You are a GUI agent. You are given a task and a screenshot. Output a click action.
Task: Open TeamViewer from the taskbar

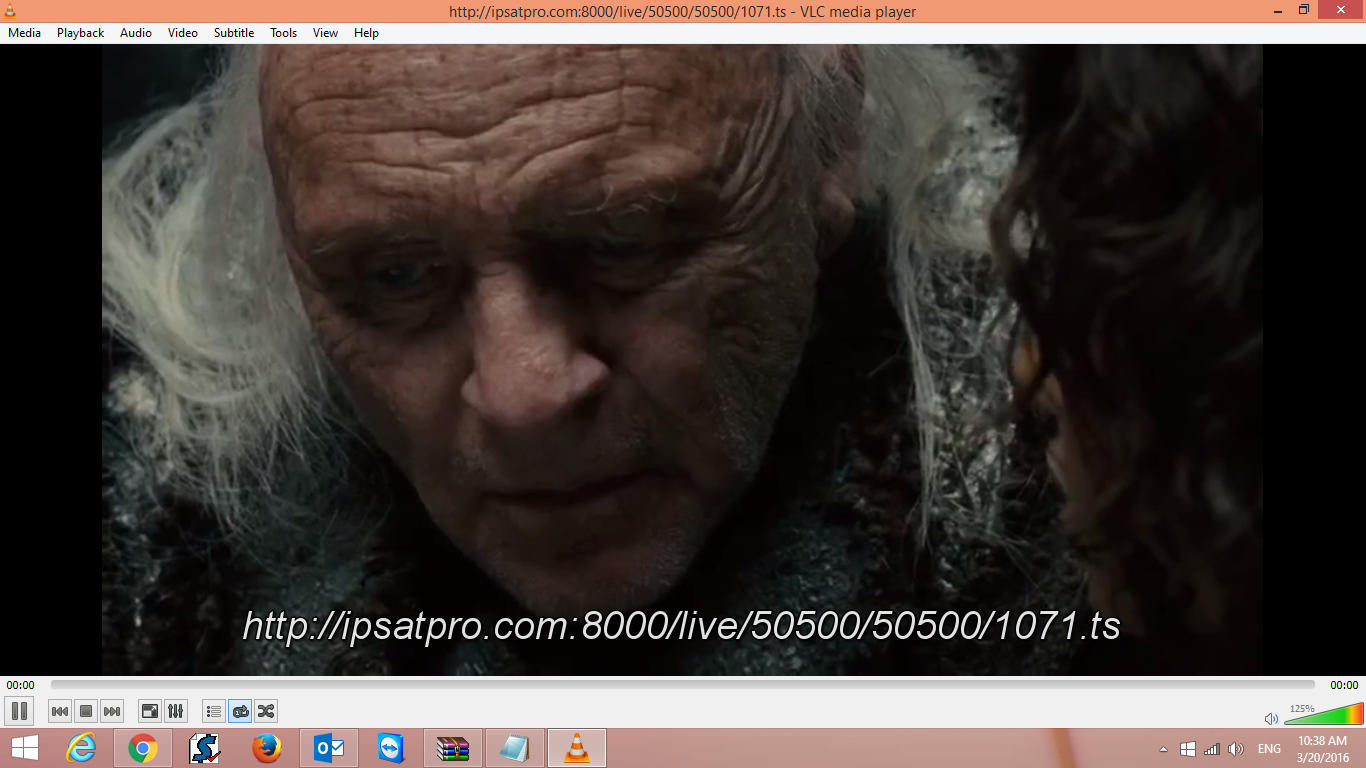click(391, 748)
